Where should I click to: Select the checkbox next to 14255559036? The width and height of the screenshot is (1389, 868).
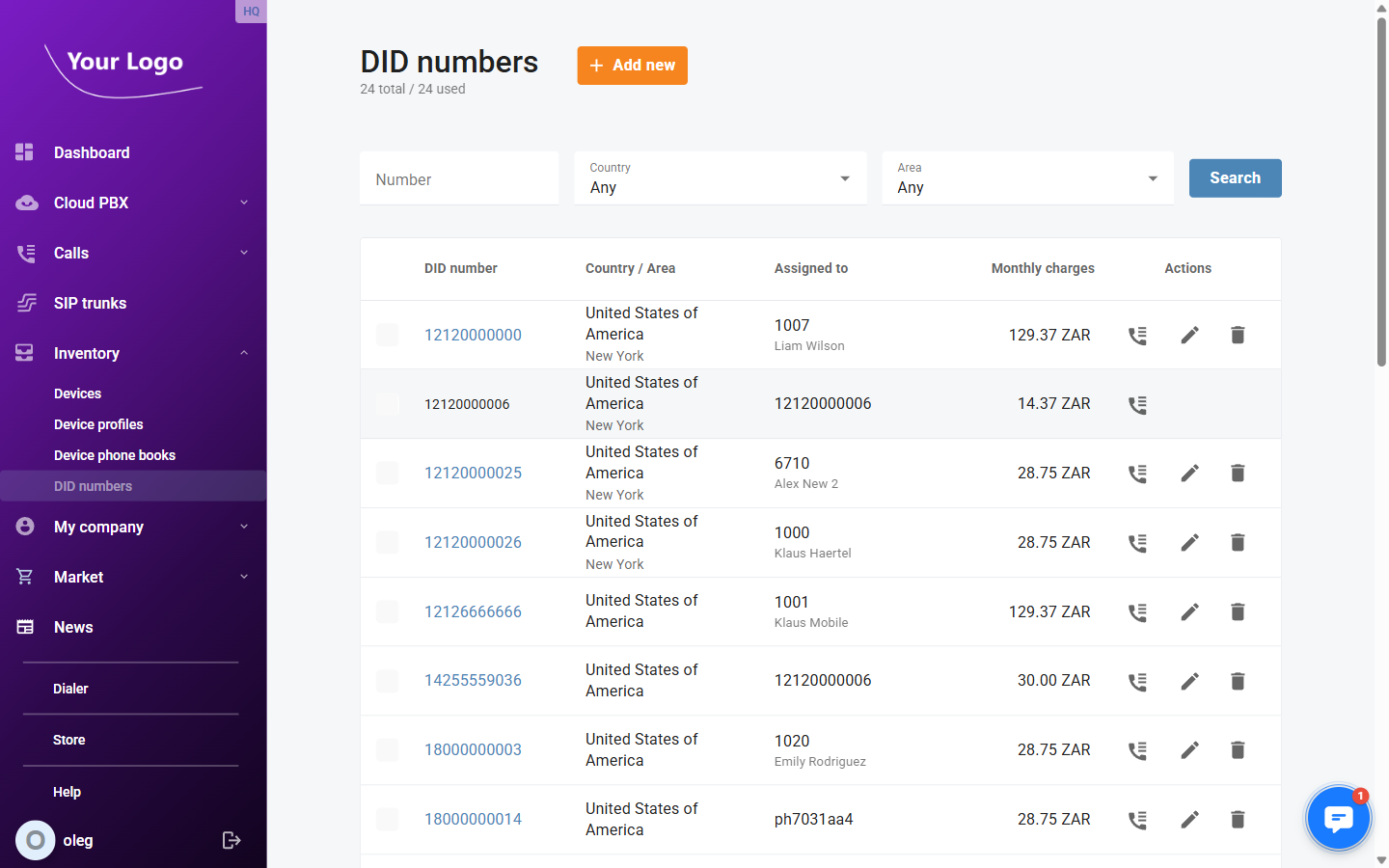point(387,681)
